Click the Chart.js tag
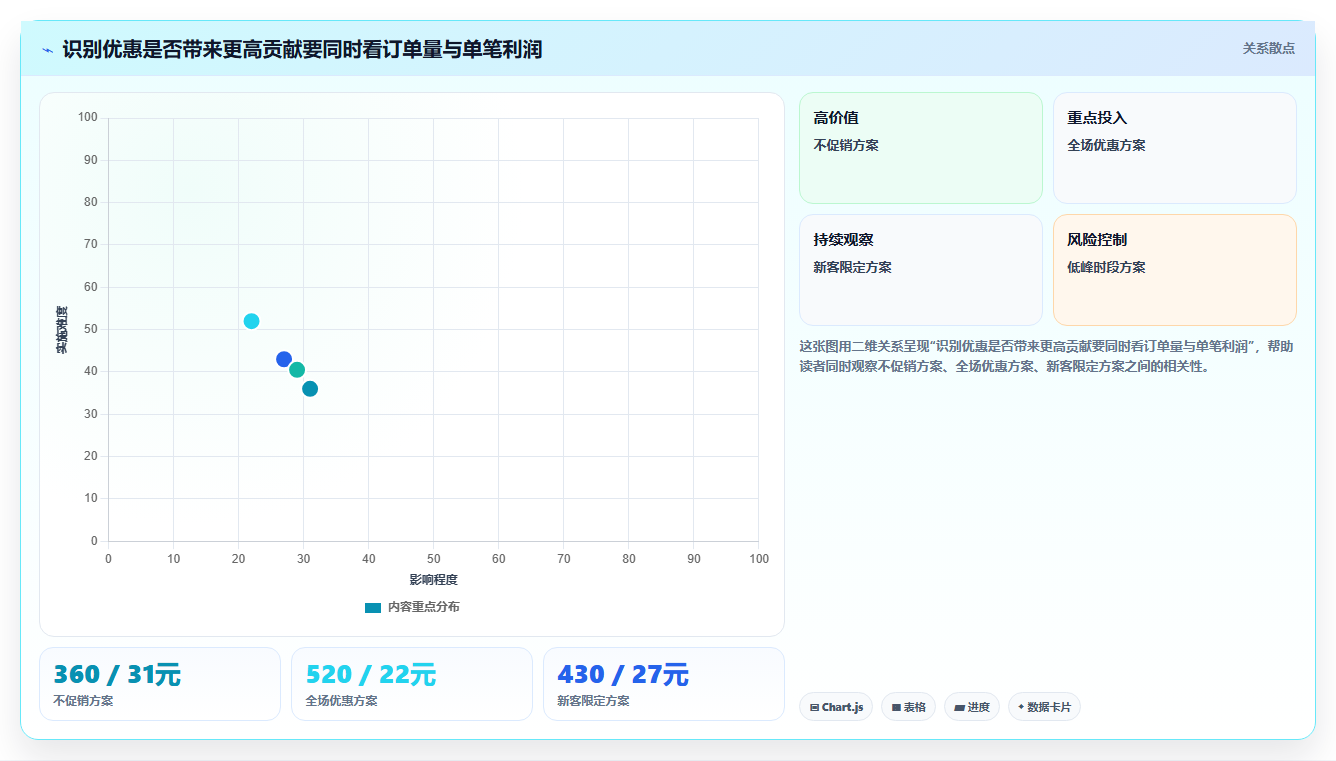This screenshot has height=761, width=1336. (x=836, y=707)
